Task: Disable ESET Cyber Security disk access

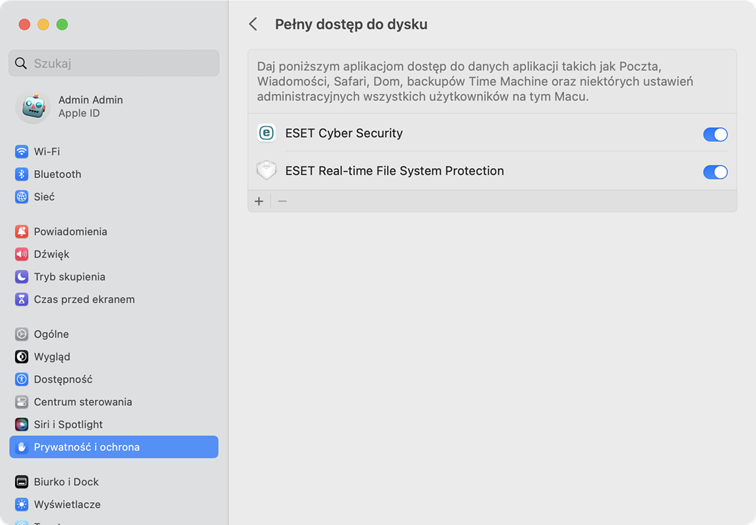Action: pos(715,134)
